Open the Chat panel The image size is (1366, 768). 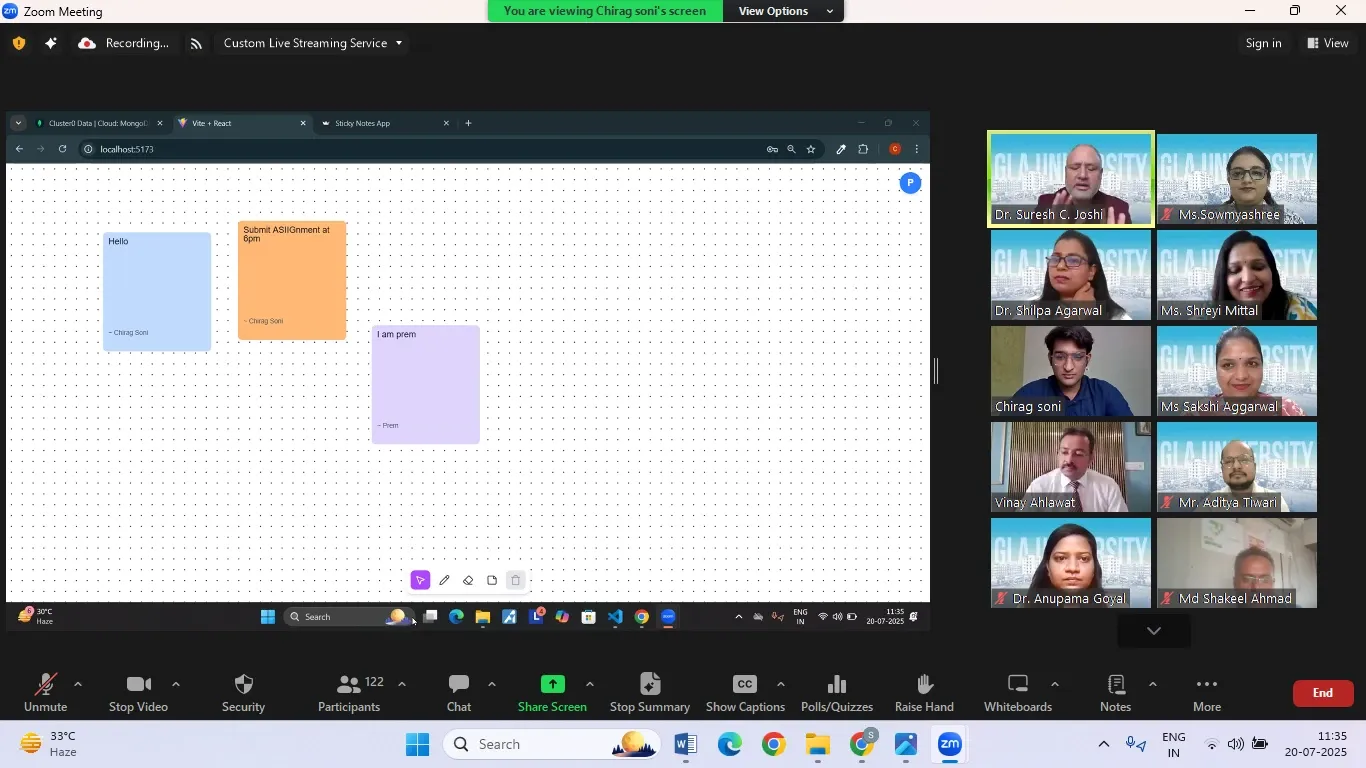click(x=459, y=685)
